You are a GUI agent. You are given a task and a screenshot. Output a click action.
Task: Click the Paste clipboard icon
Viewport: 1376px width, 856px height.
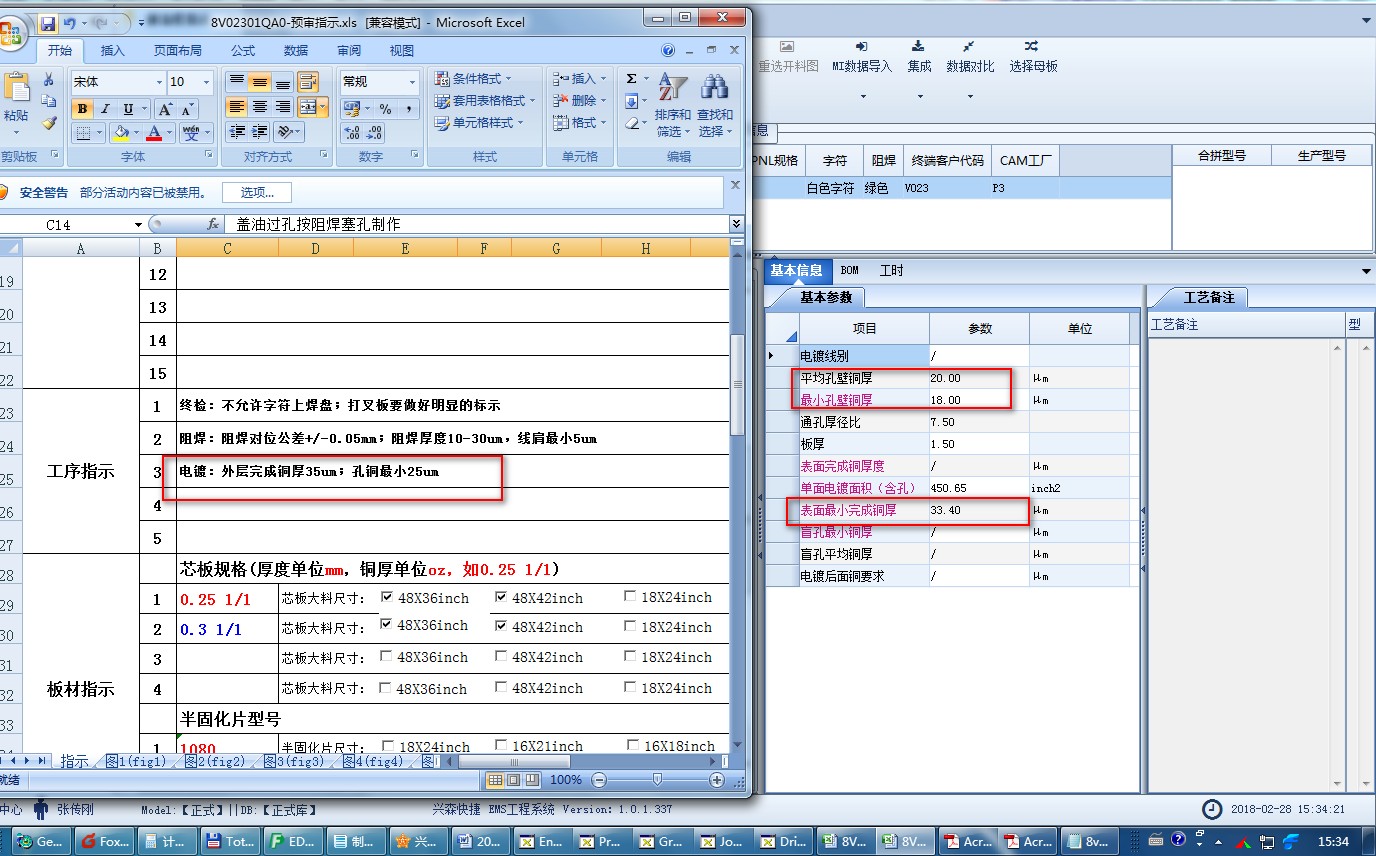(x=16, y=88)
